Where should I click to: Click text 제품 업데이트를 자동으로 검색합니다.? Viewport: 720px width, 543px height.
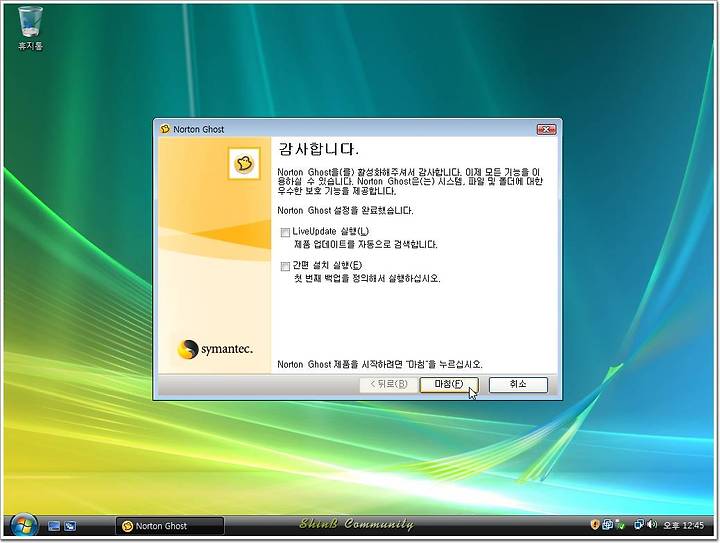click(x=366, y=244)
